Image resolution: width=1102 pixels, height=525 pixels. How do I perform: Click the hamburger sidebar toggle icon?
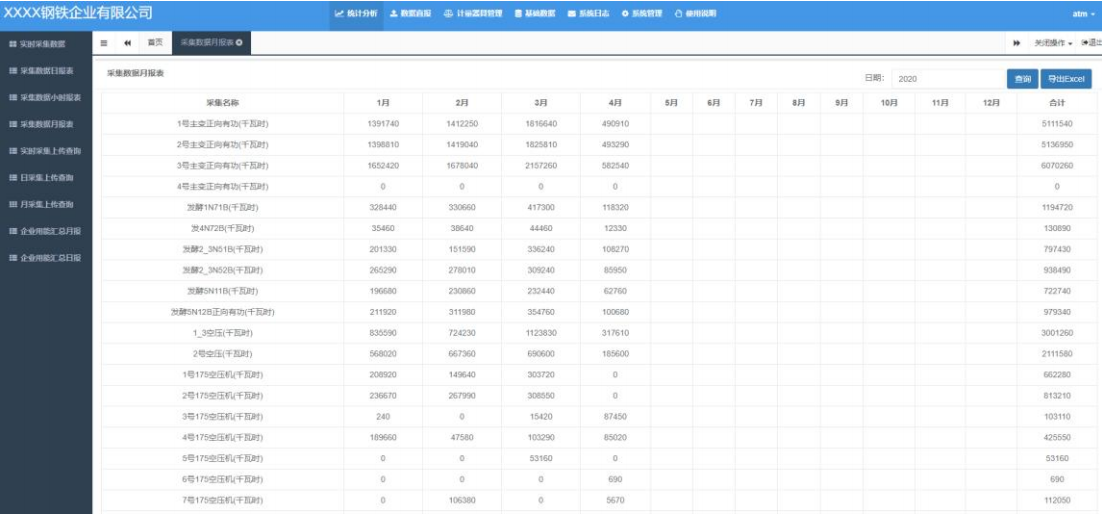point(105,44)
